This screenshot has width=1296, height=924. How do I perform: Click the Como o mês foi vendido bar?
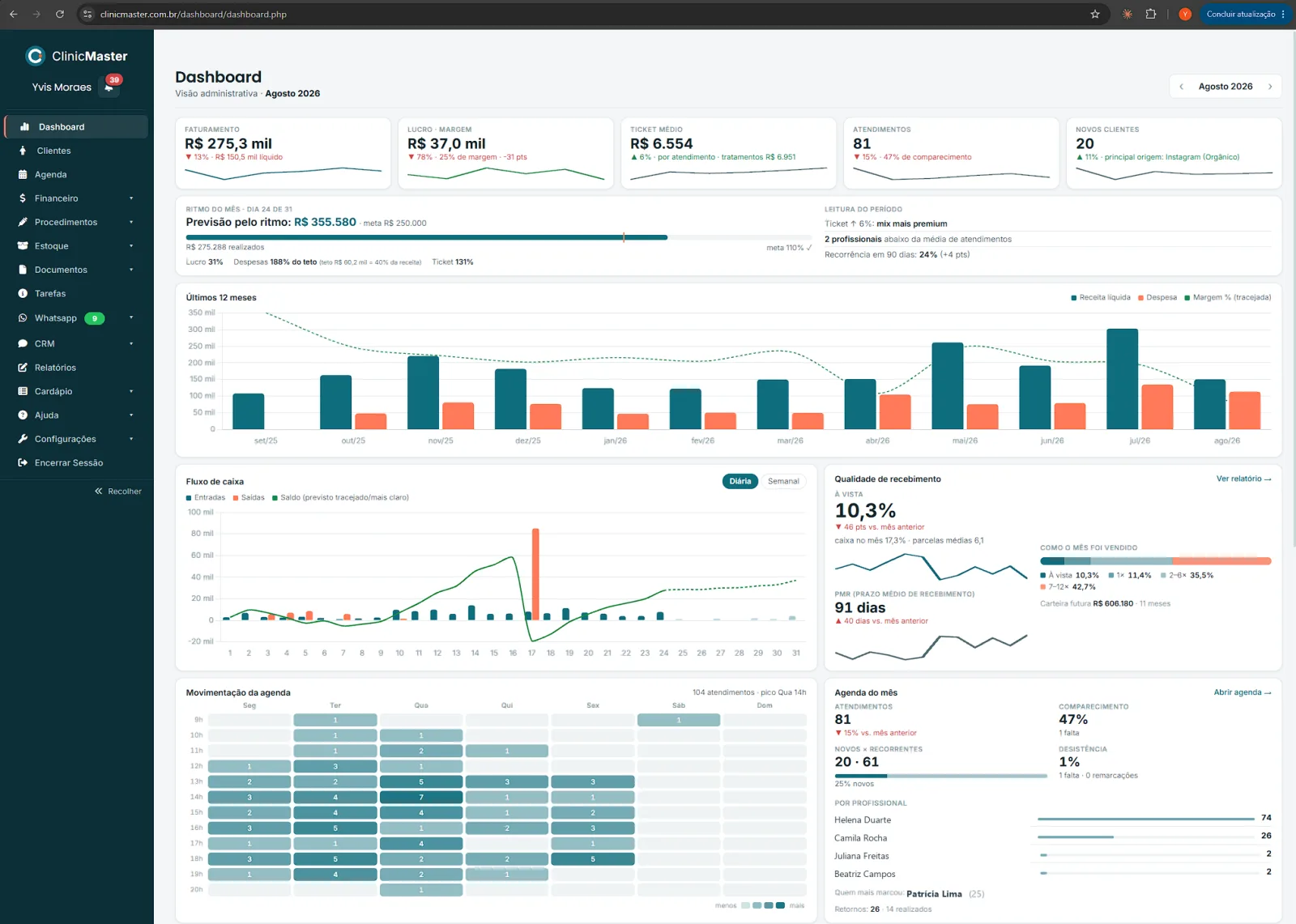[x=1156, y=561]
